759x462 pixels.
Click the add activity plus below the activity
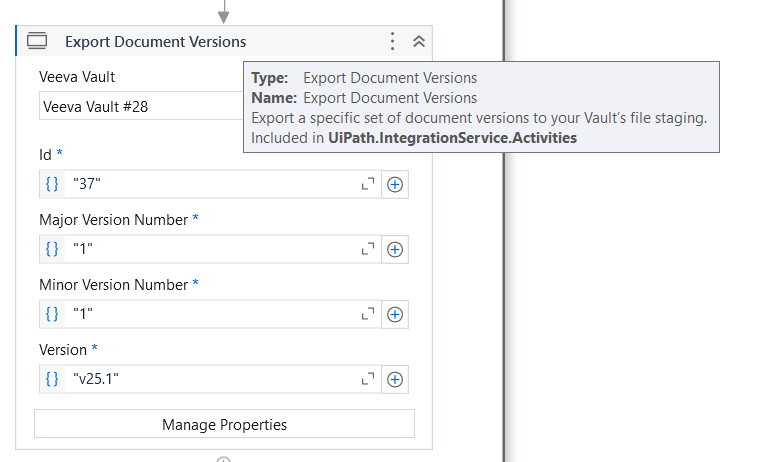(223, 459)
